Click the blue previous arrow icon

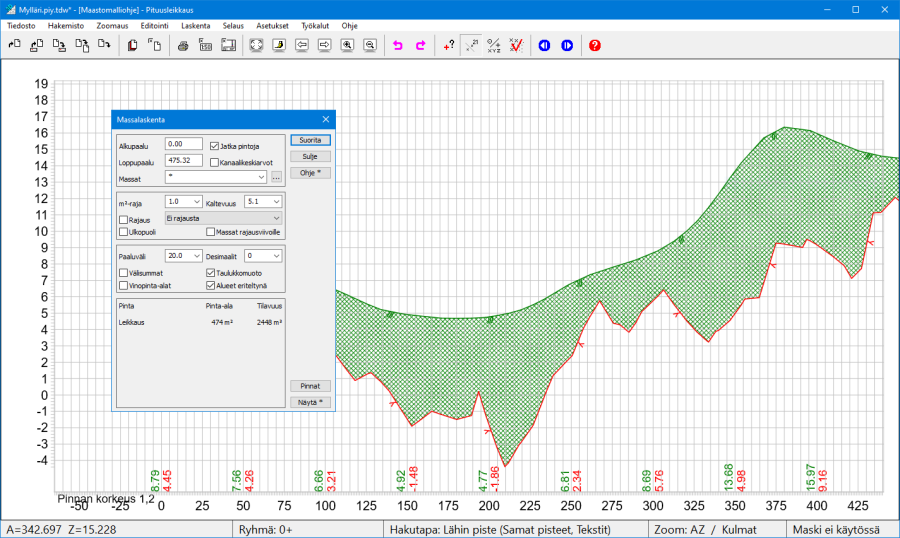tap(544, 45)
